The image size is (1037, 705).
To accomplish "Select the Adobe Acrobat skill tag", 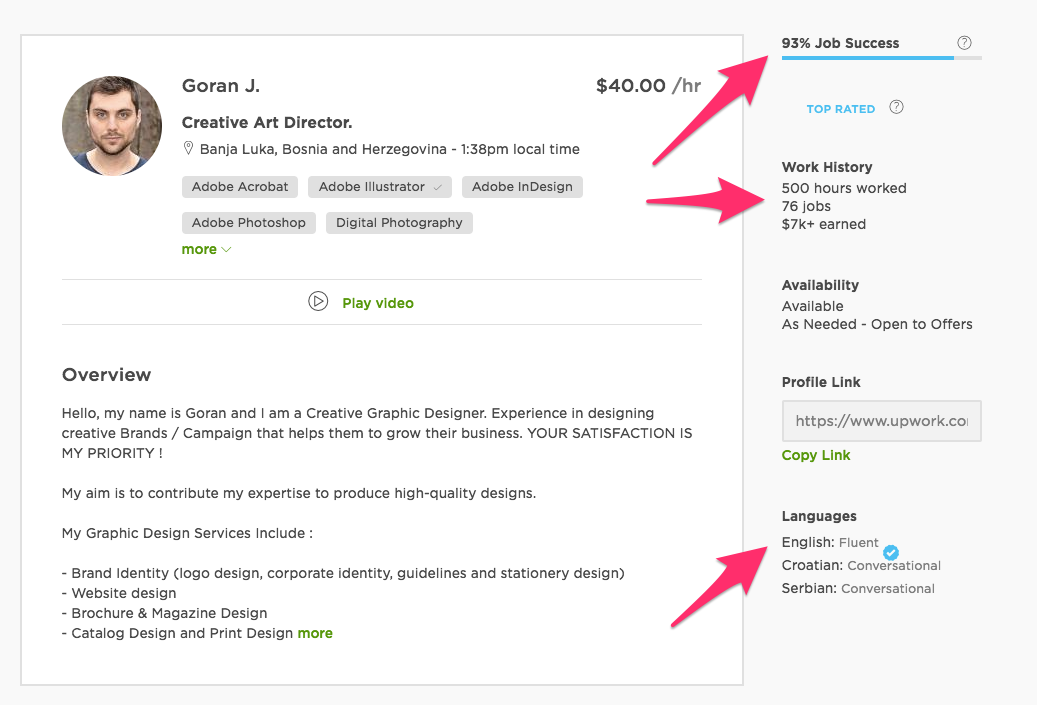I will coord(240,187).
